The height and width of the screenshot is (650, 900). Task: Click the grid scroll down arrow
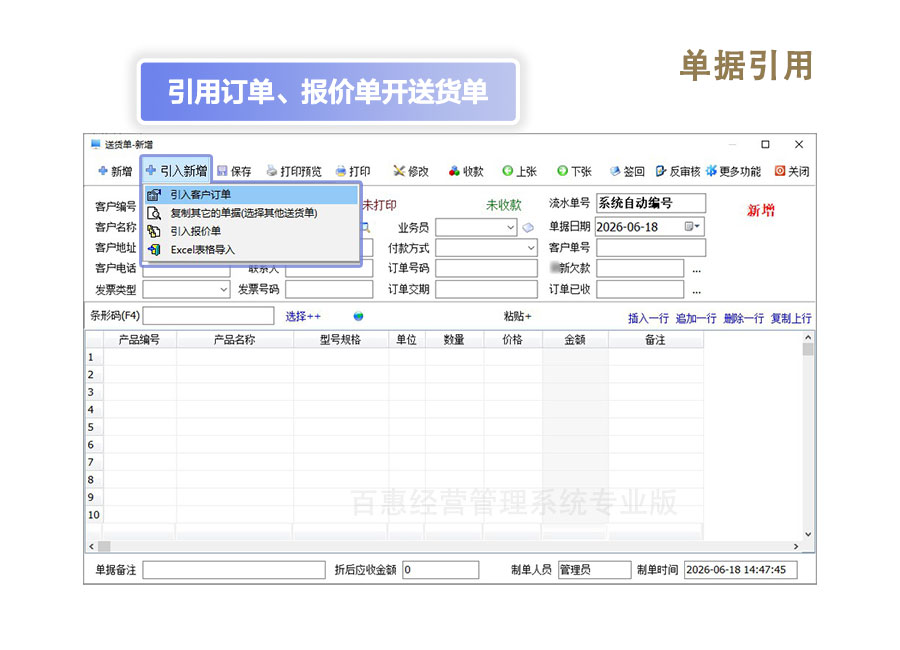click(808, 535)
